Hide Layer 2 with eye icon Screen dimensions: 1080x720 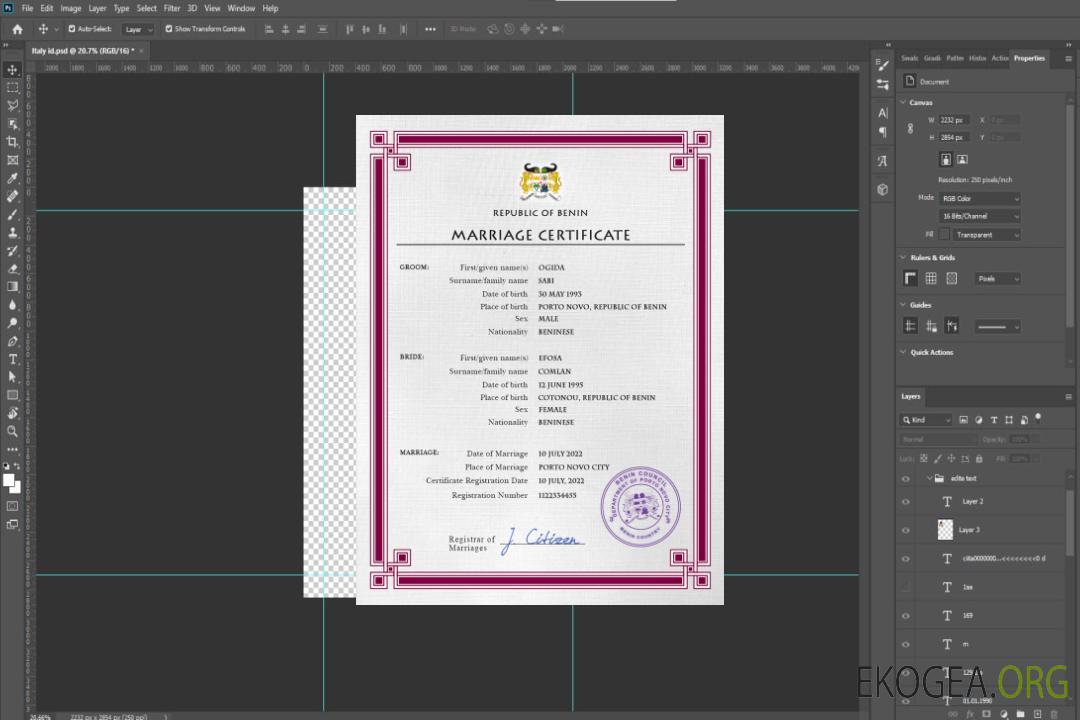906,502
